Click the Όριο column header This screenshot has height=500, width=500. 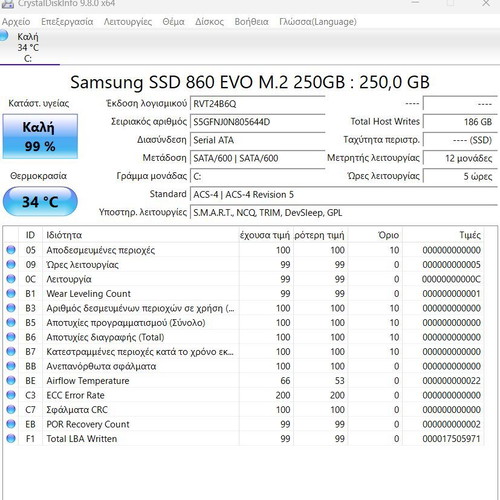coord(375,235)
